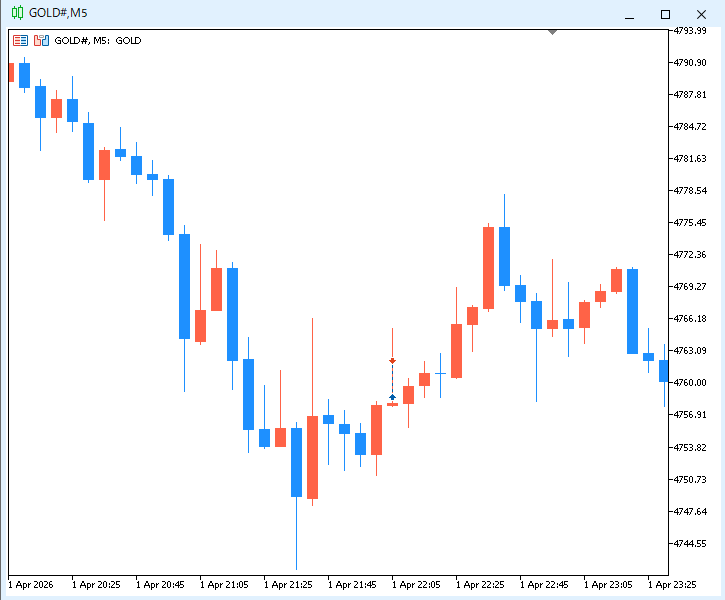The height and width of the screenshot is (600, 725).
Task: Open the Depth of Market icon
Action: (41, 41)
